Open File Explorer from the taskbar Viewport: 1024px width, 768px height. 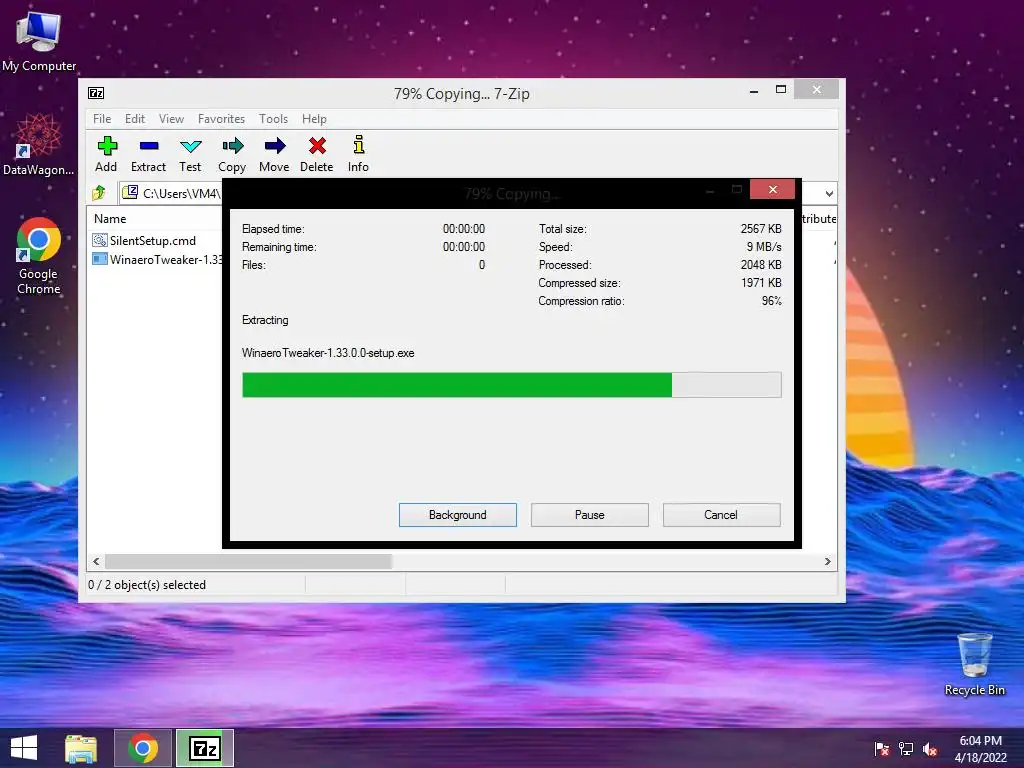[81, 748]
